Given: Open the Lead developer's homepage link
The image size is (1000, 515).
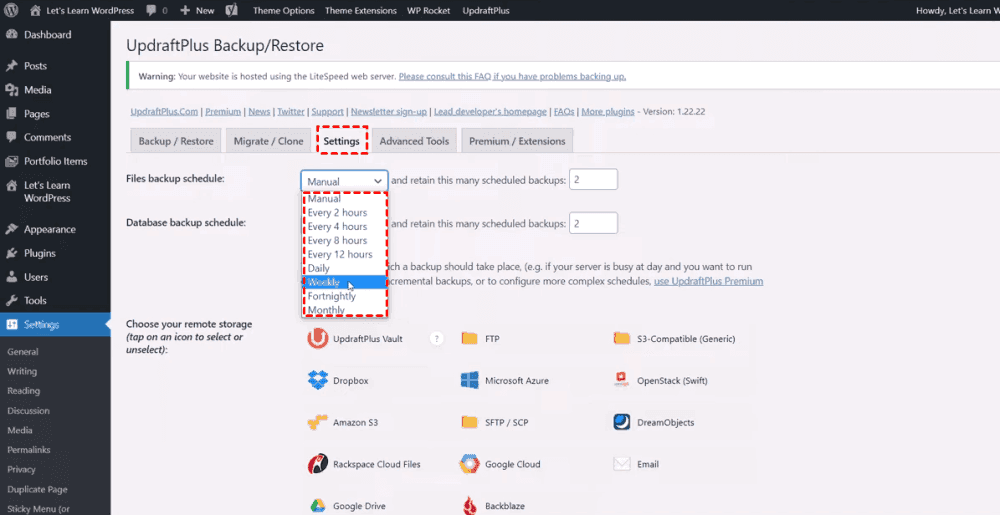Looking at the screenshot, I should 490,112.
